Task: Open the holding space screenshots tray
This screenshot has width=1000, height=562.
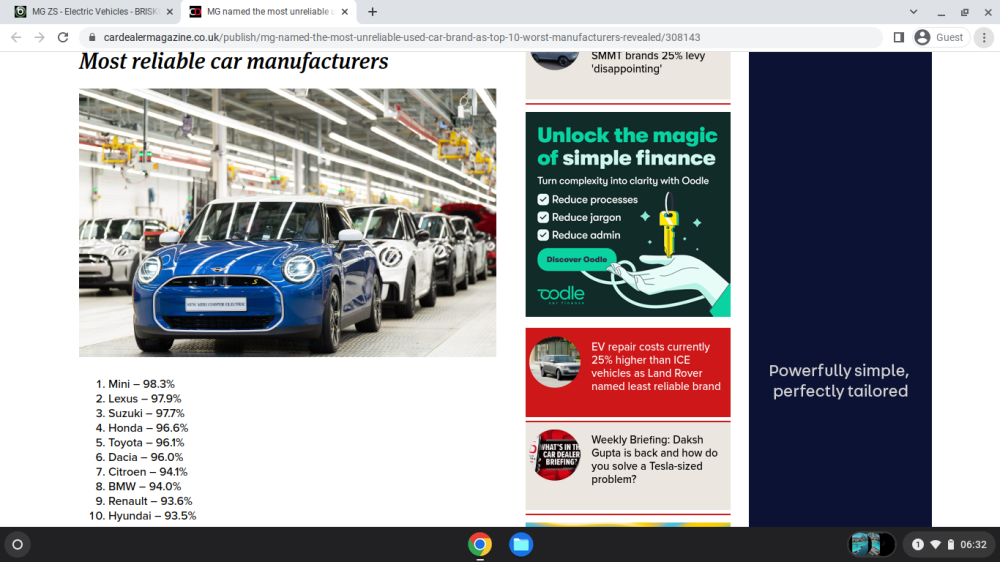Action: (871, 545)
